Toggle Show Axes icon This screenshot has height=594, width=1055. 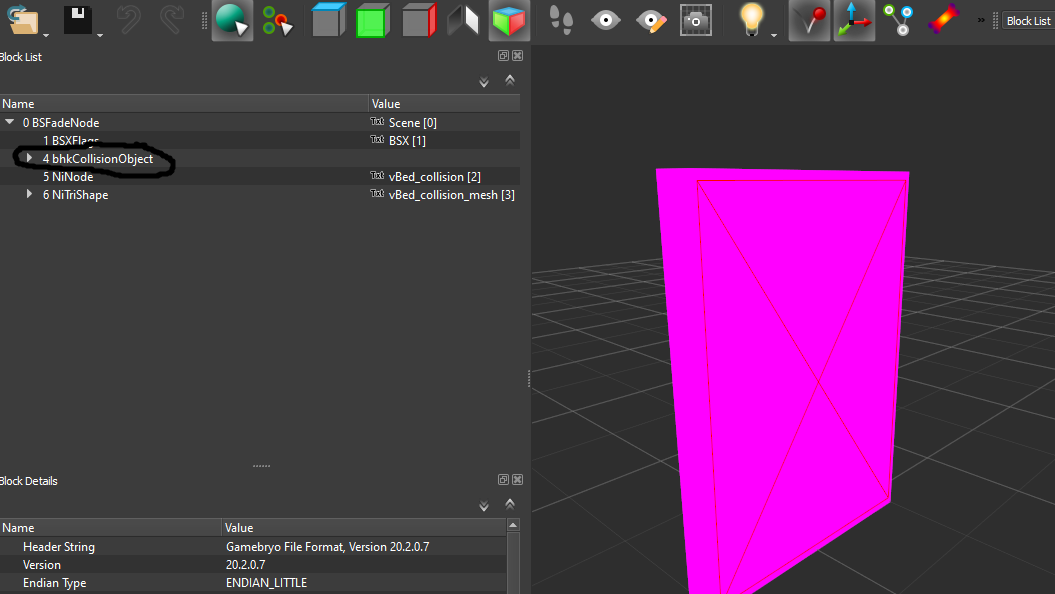854,20
